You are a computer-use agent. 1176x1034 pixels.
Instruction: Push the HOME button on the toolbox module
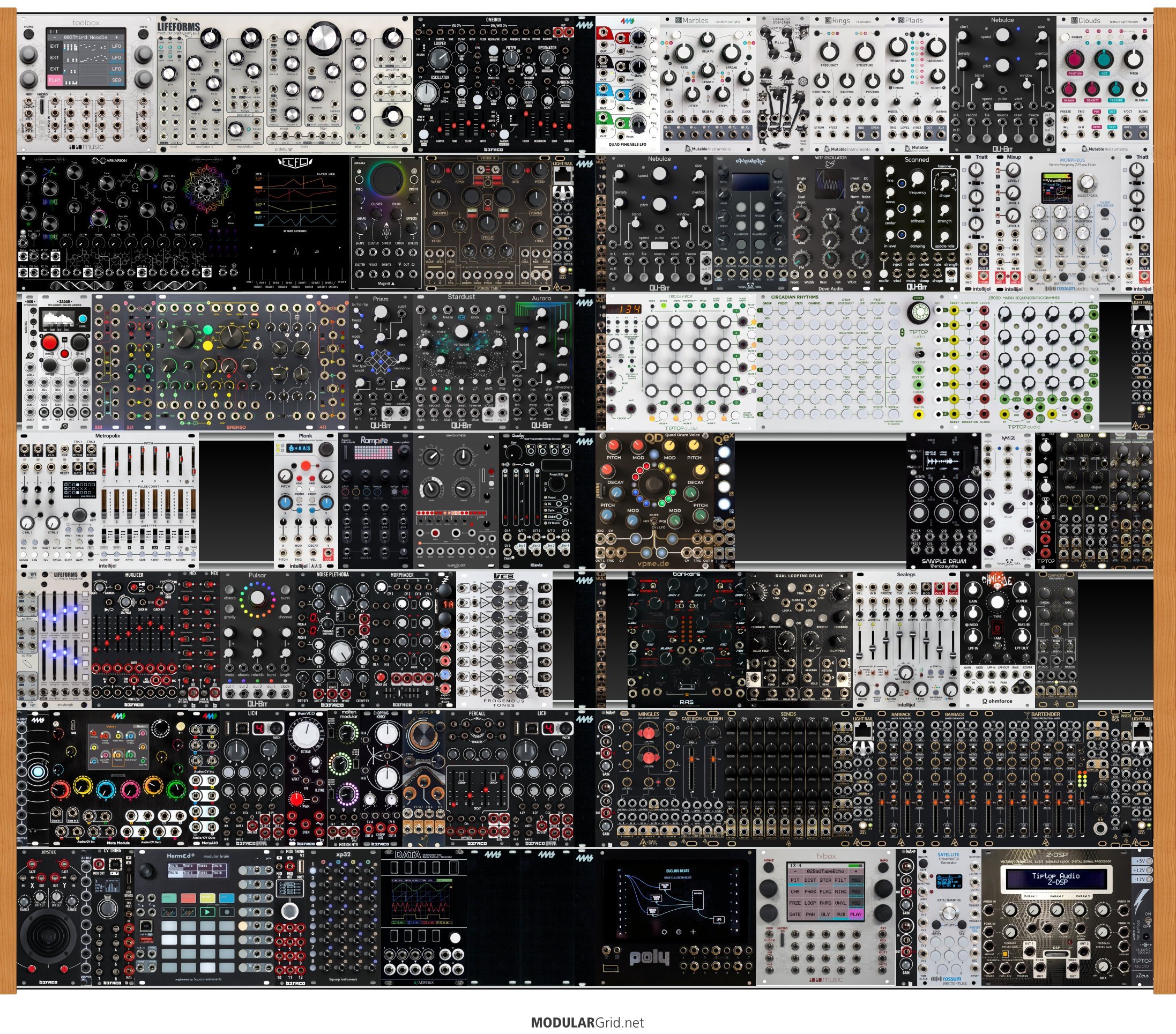click(29, 33)
